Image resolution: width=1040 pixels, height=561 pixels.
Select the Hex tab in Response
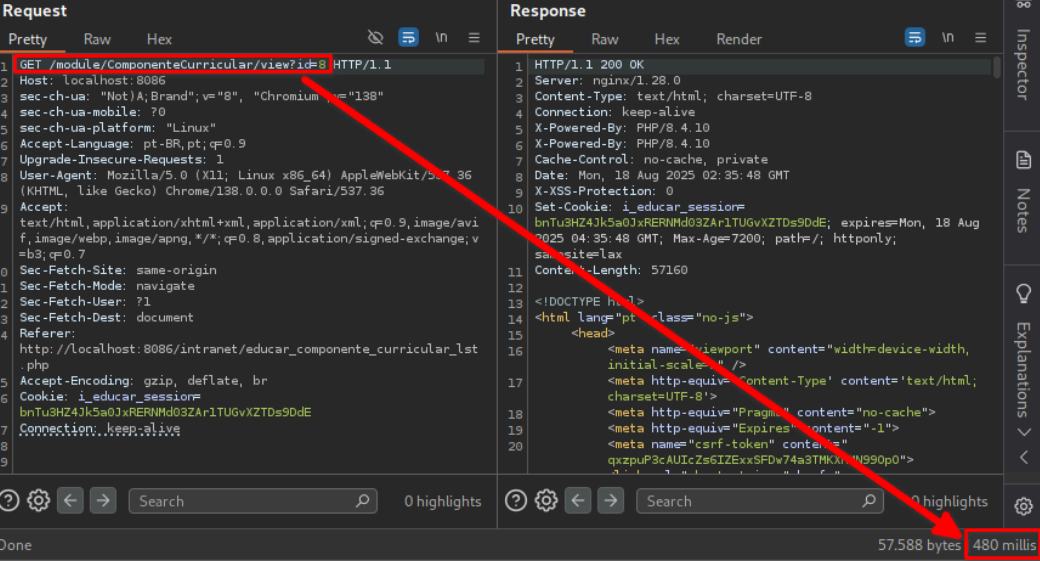point(667,39)
